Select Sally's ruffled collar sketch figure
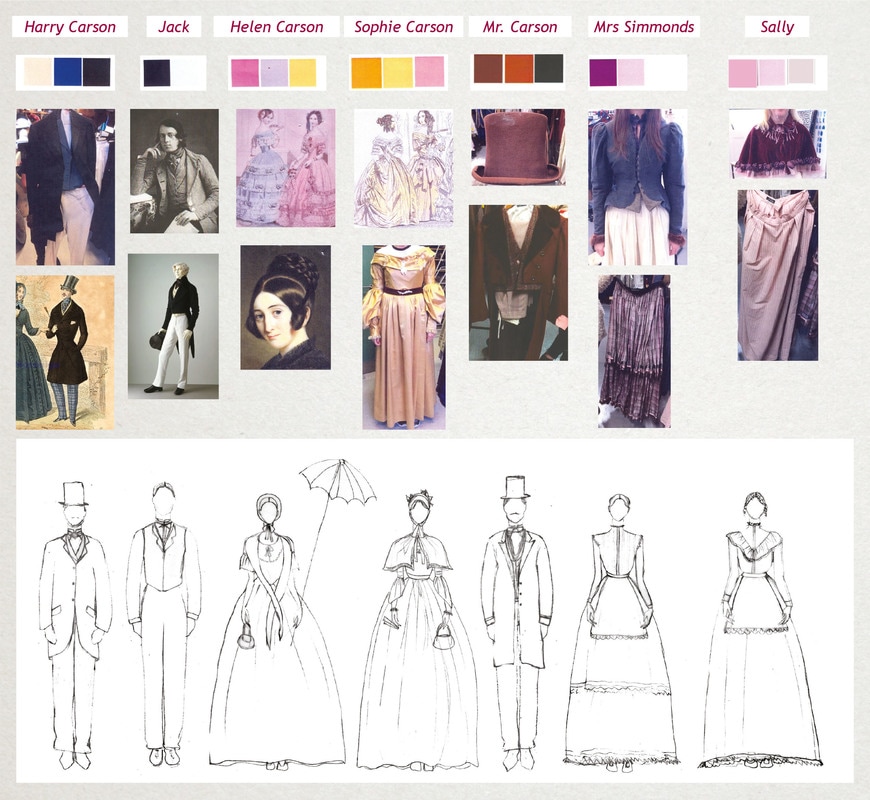The width and height of the screenshot is (870, 800). pos(759,630)
